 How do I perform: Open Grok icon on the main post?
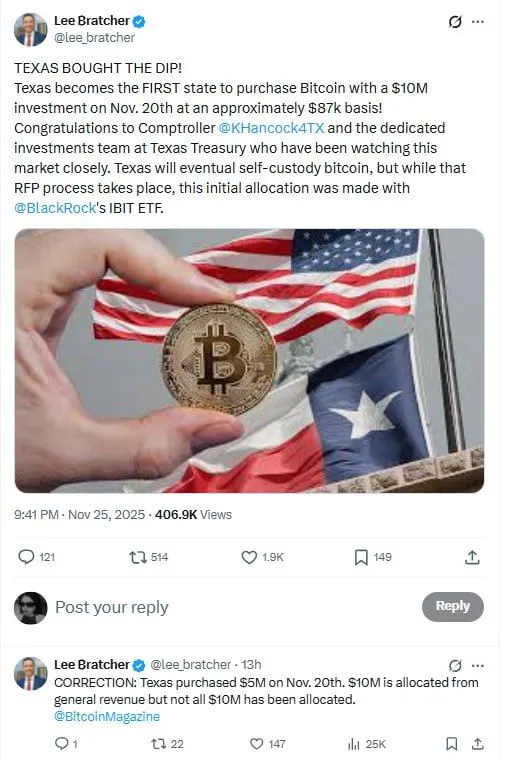pyautogui.click(x=455, y=22)
